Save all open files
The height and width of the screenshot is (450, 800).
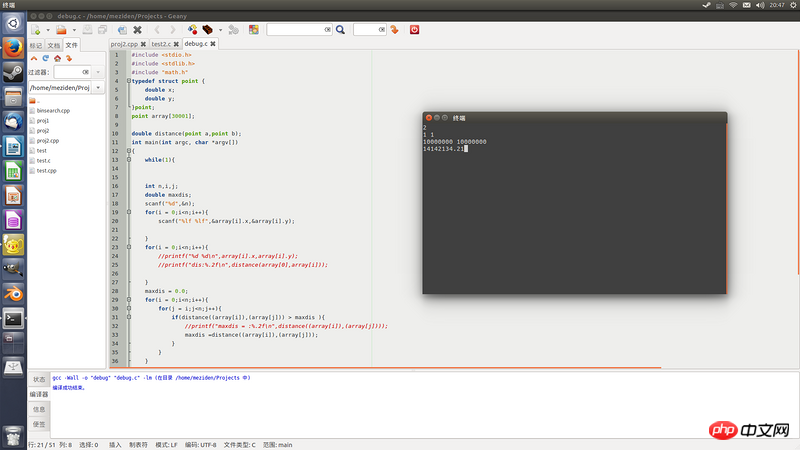point(103,30)
